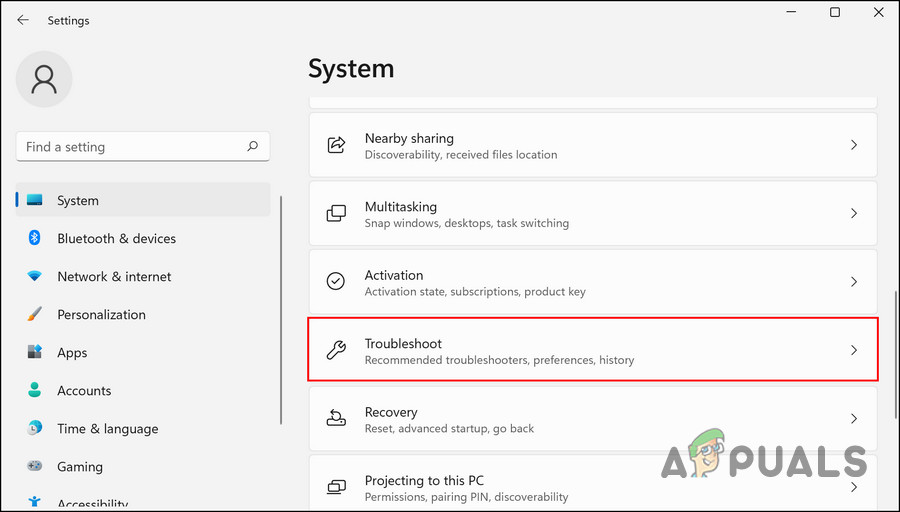
Task: Click the Personalization paintbrush icon
Action: pyautogui.click(x=34, y=314)
